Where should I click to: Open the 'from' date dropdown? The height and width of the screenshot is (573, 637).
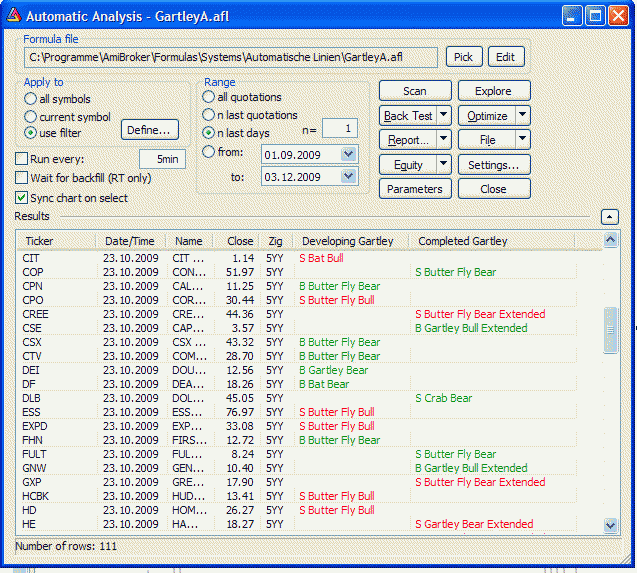(x=347, y=154)
